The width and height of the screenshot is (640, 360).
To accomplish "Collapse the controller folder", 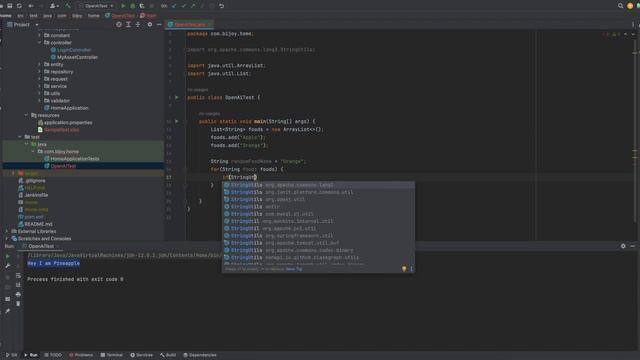I will (40, 42).
